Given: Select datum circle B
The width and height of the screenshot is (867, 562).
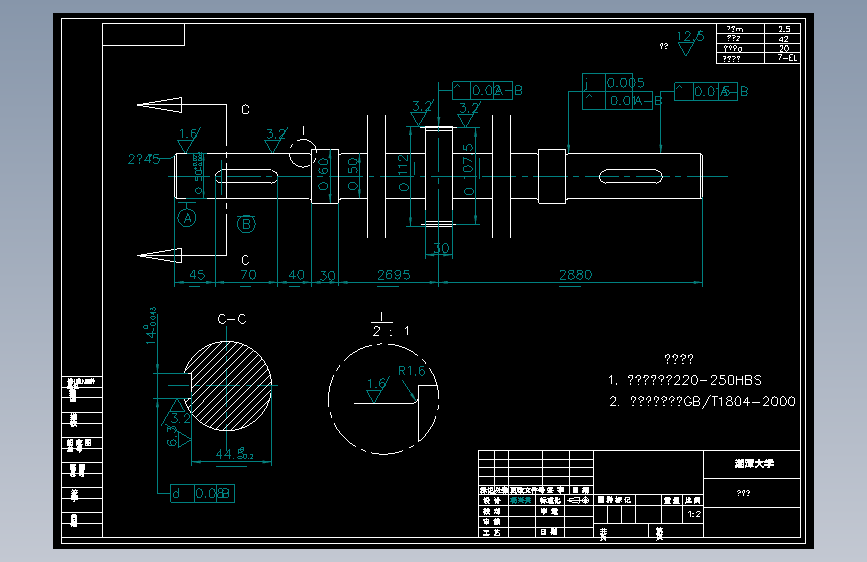Looking at the screenshot, I should coord(246,224).
